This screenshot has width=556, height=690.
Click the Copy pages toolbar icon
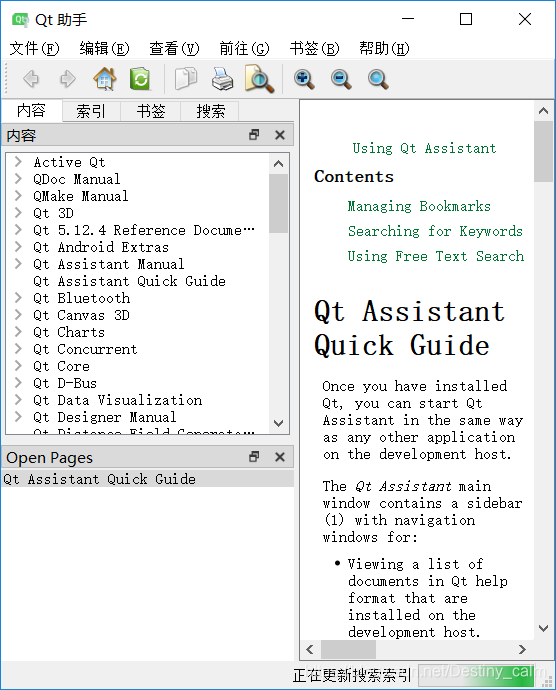pyautogui.click(x=186, y=79)
